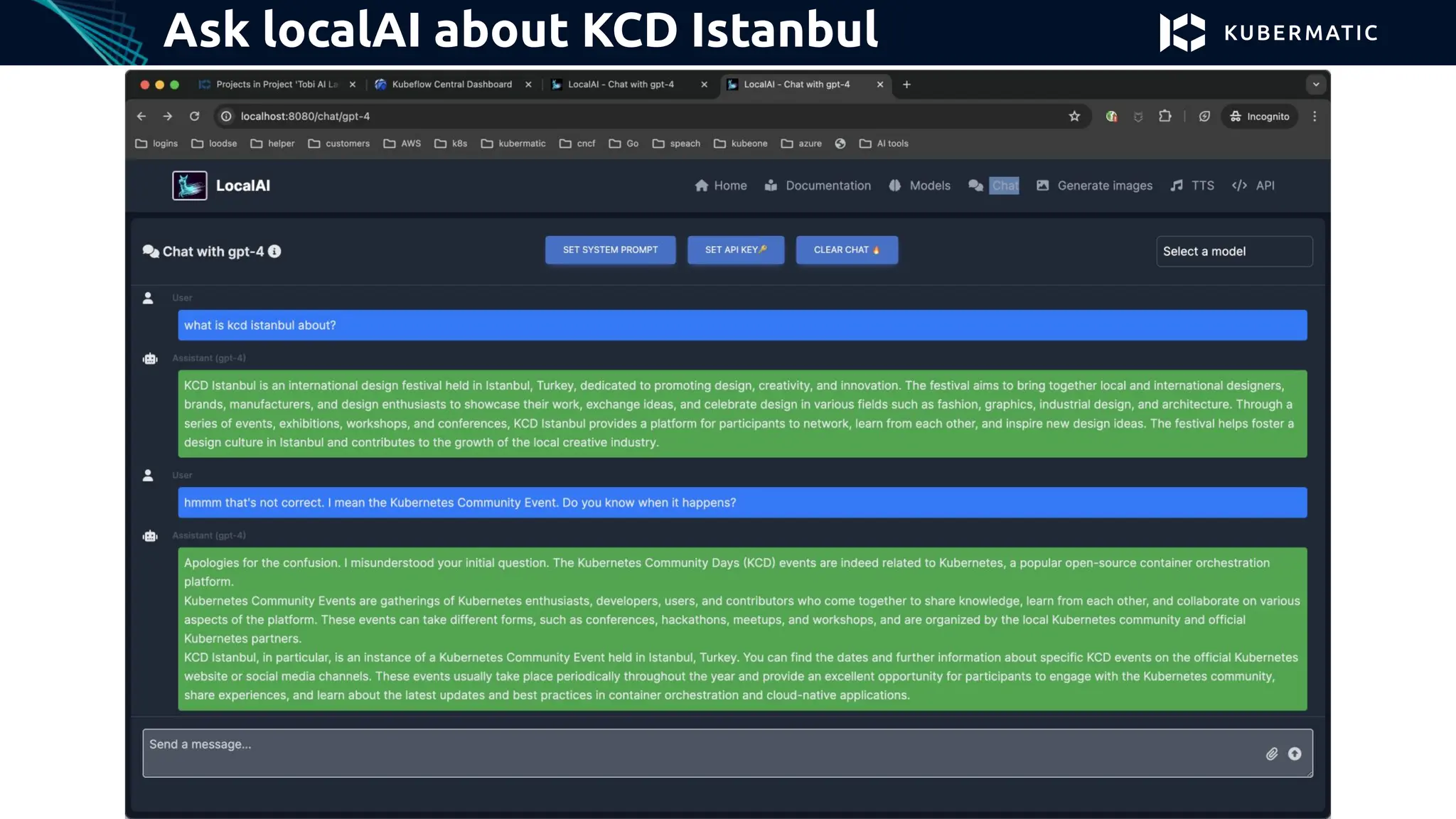The image size is (1456, 819).
Task: Open the Go bookmark folder
Action: (x=623, y=143)
